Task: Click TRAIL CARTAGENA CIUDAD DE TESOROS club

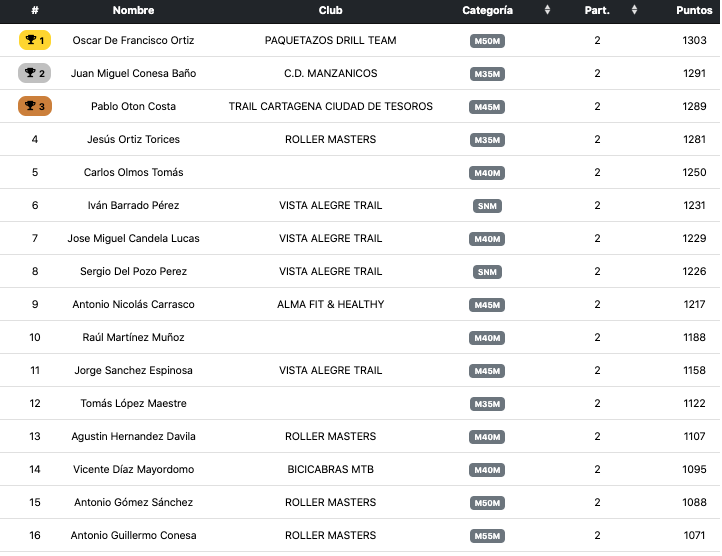Action: click(x=330, y=107)
